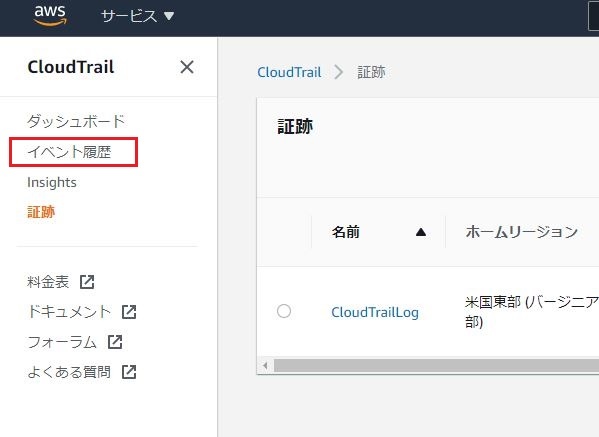The height and width of the screenshot is (437, 599).
Task: Click external link icon next to 料金表
Action: tap(87, 282)
